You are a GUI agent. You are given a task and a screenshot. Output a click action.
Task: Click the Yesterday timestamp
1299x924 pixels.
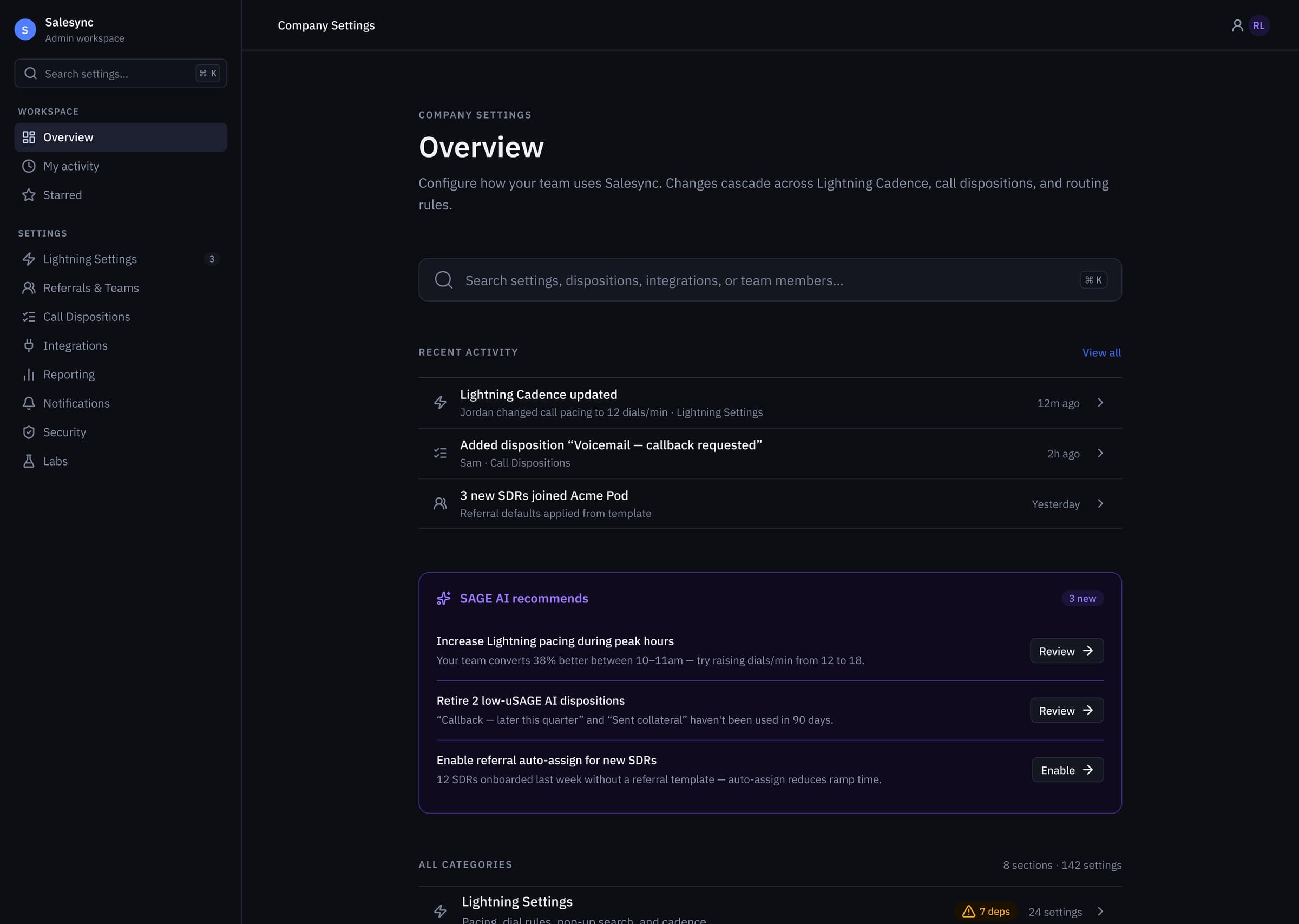click(1055, 504)
